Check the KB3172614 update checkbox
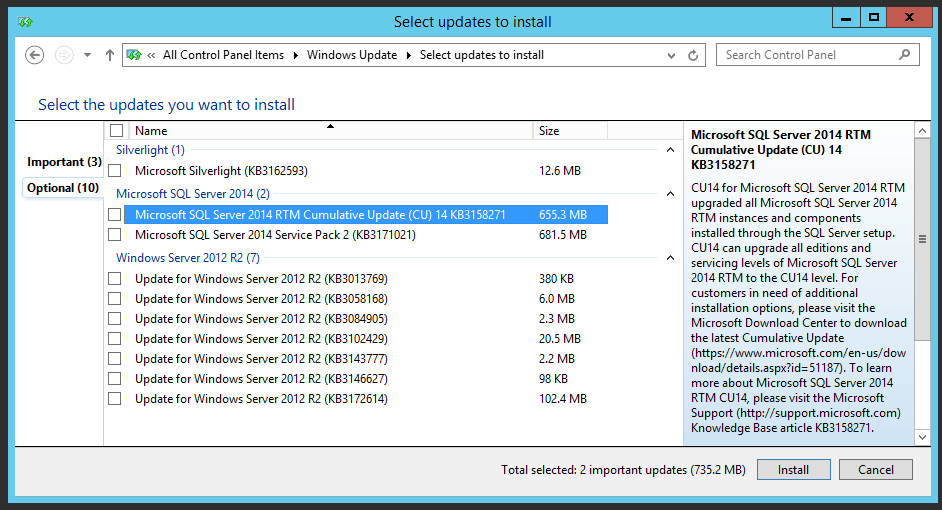Image resolution: width=942 pixels, height=510 pixels. pos(114,398)
